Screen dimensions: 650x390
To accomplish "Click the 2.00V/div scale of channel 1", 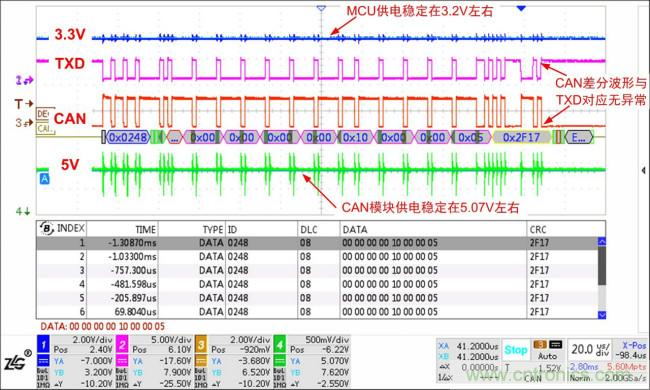I will click(92, 339).
